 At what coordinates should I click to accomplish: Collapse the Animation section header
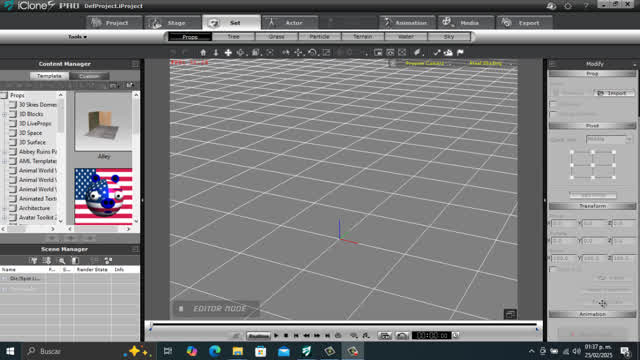coord(592,314)
